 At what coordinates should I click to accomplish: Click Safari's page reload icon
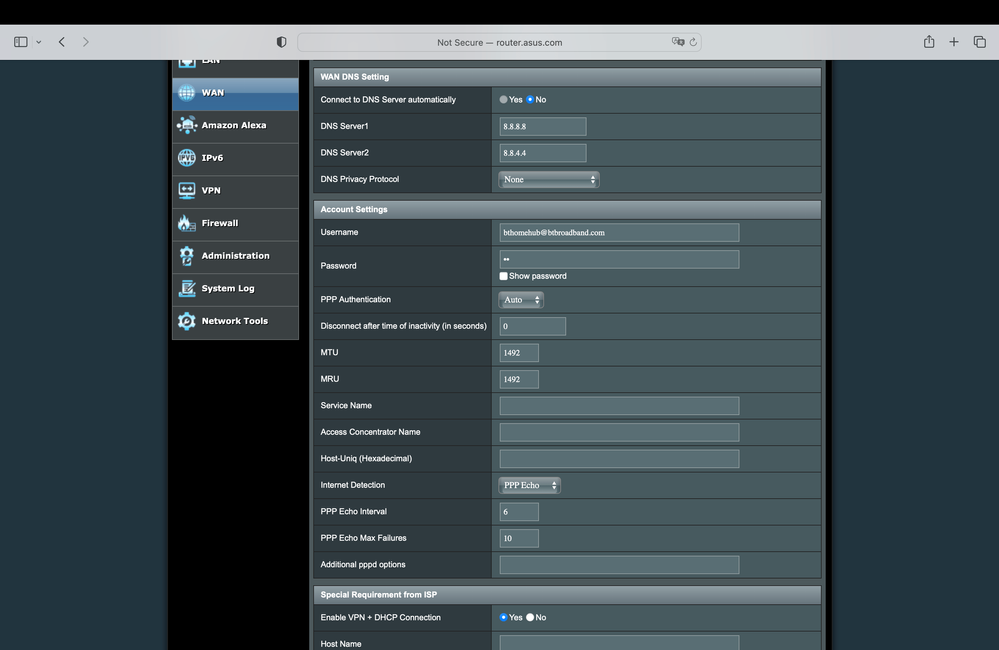point(694,42)
